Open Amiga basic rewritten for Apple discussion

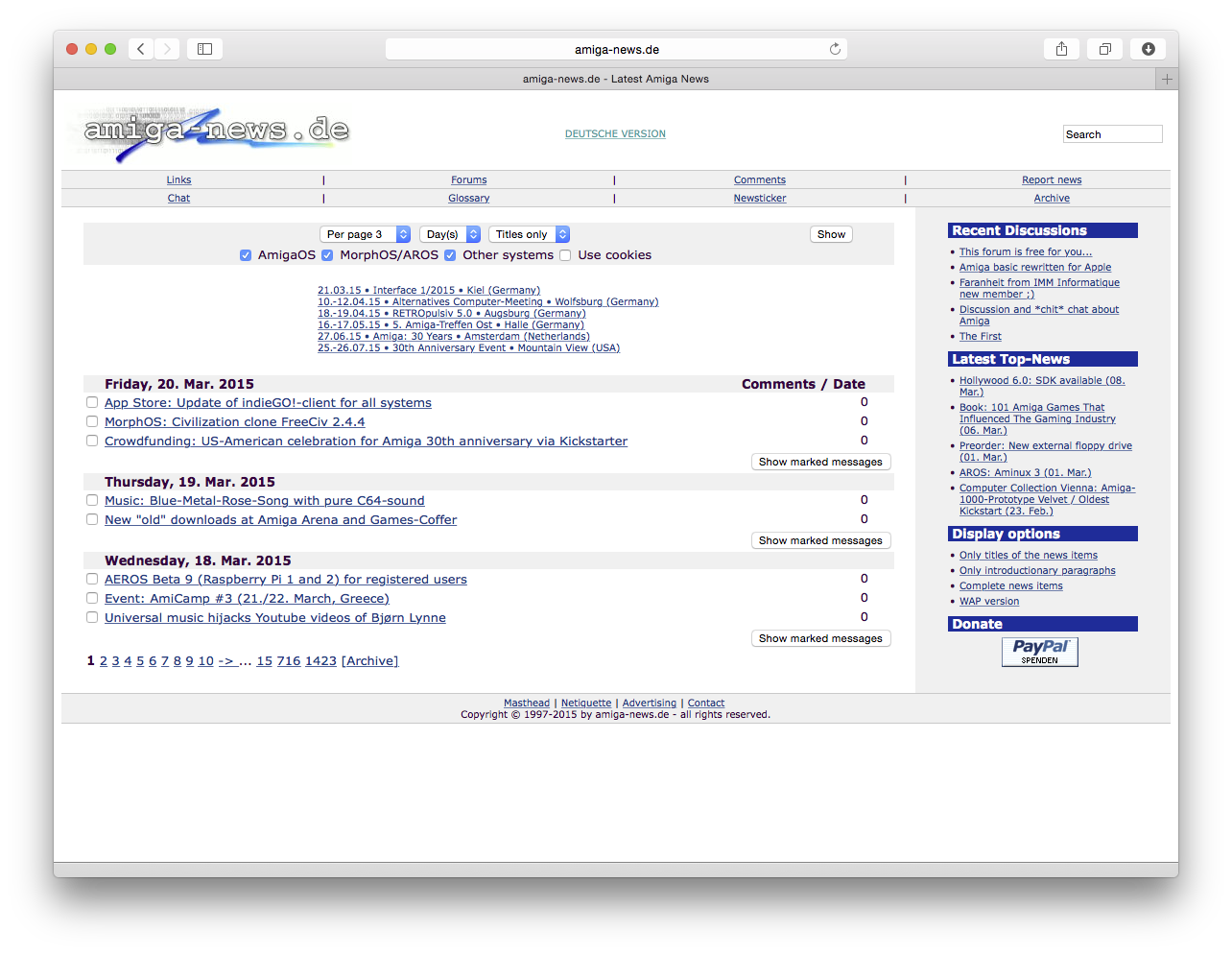(1035, 267)
